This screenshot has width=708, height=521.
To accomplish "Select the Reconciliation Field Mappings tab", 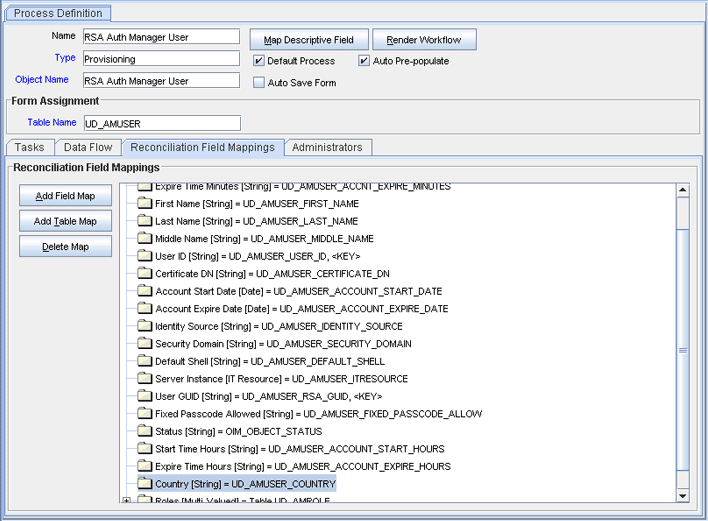I will (203, 147).
